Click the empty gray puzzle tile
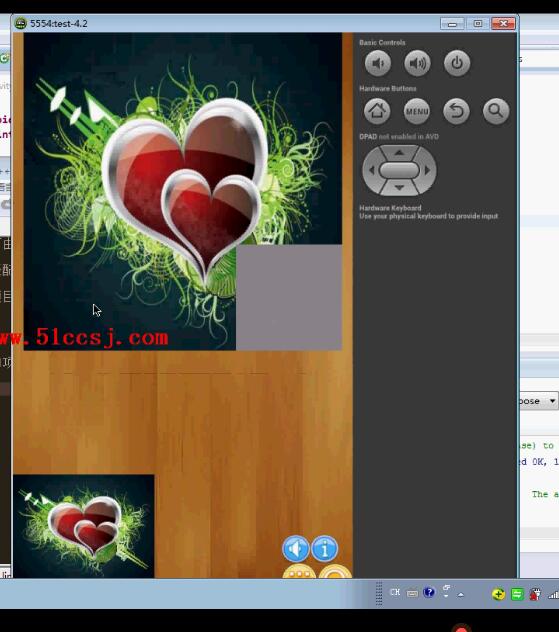This screenshot has height=632, width=559. pos(289,297)
